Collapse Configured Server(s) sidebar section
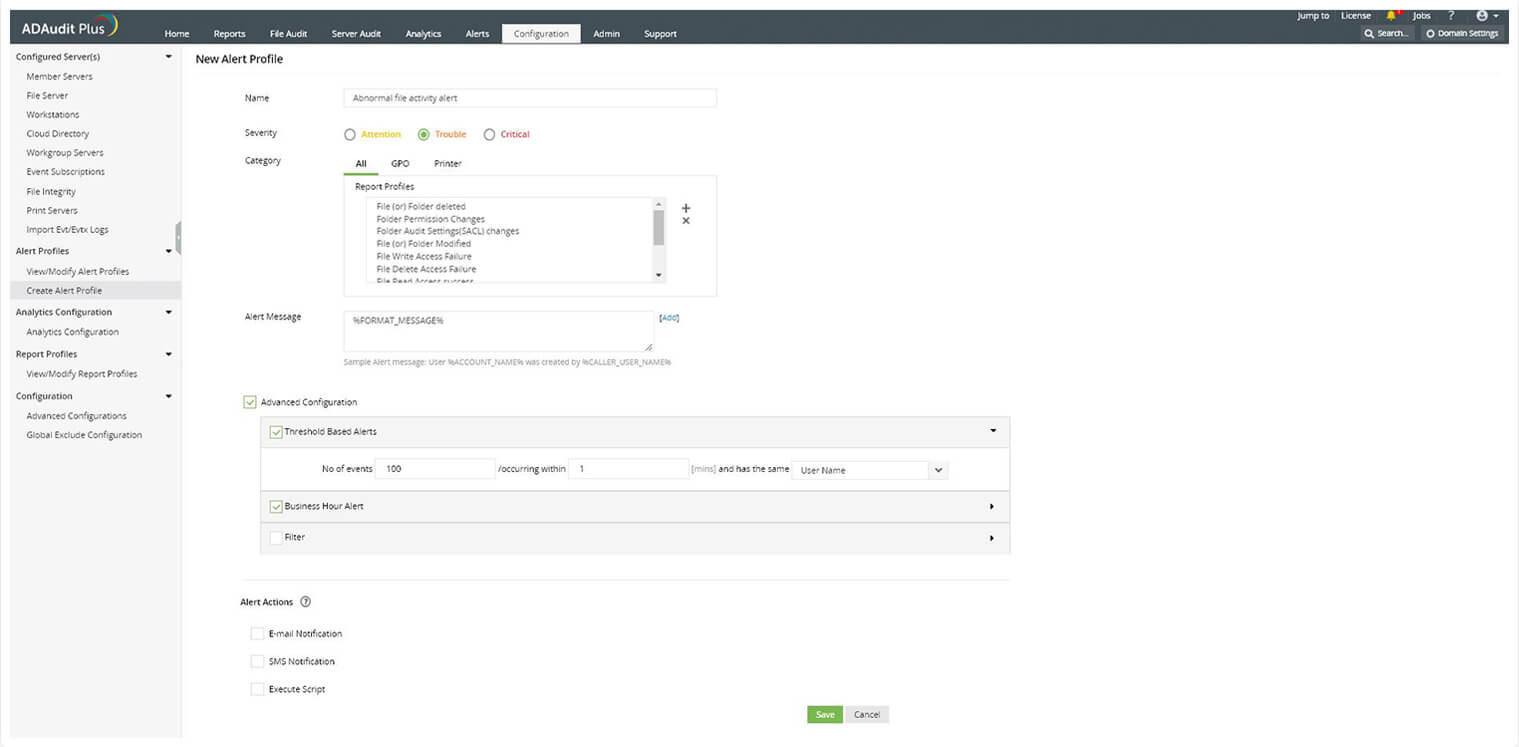Screen dimensions: 1519x747 coord(168,57)
